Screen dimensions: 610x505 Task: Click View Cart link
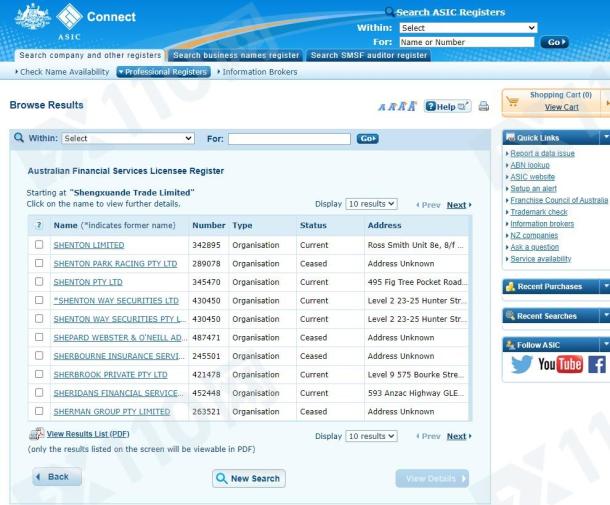[561, 107]
